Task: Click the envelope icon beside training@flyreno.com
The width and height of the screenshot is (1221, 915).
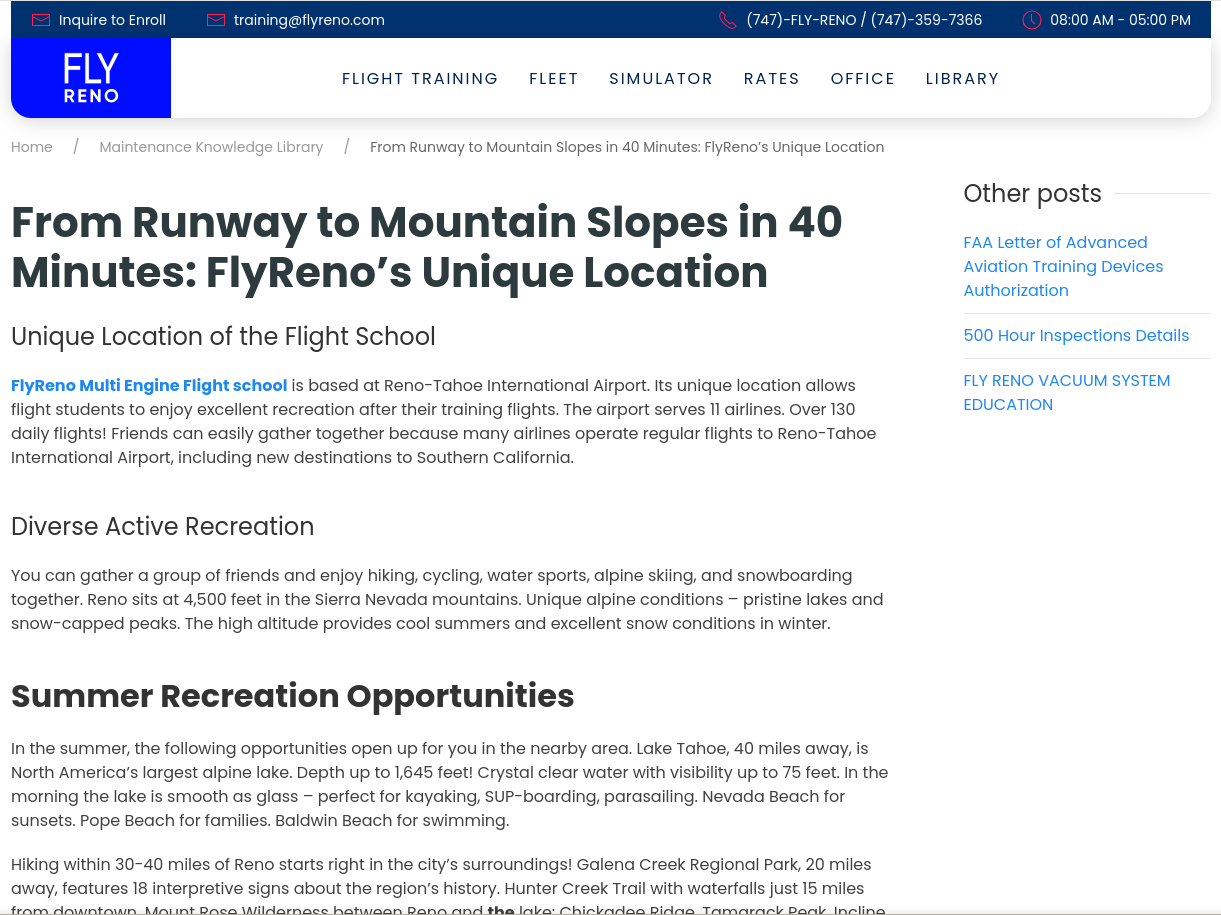Action: click(x=216, y=20)
